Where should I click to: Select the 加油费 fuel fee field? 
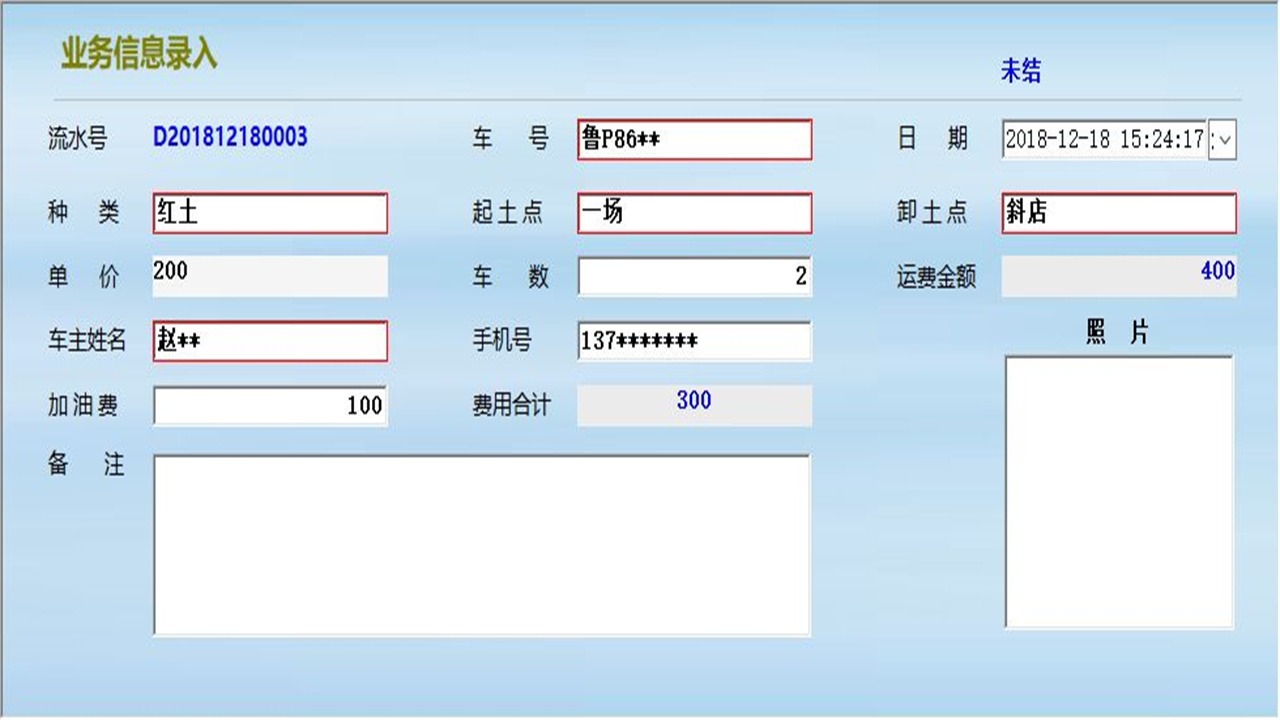(x=270, y=404)
